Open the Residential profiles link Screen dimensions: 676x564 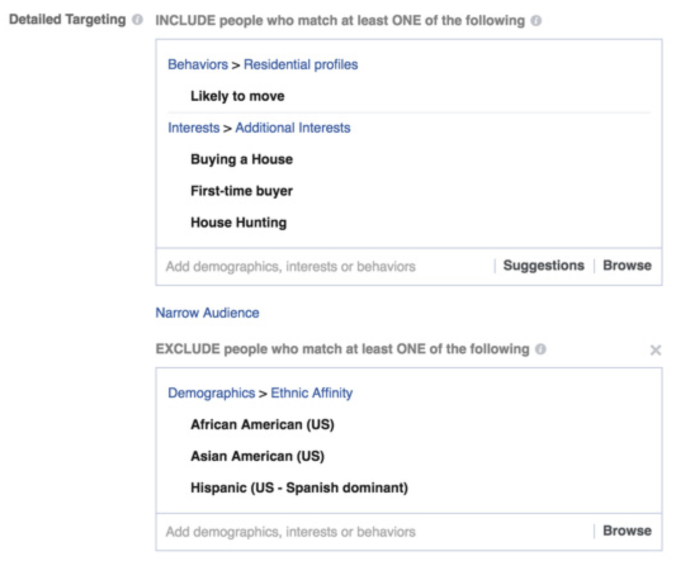[x=300, y=65]
